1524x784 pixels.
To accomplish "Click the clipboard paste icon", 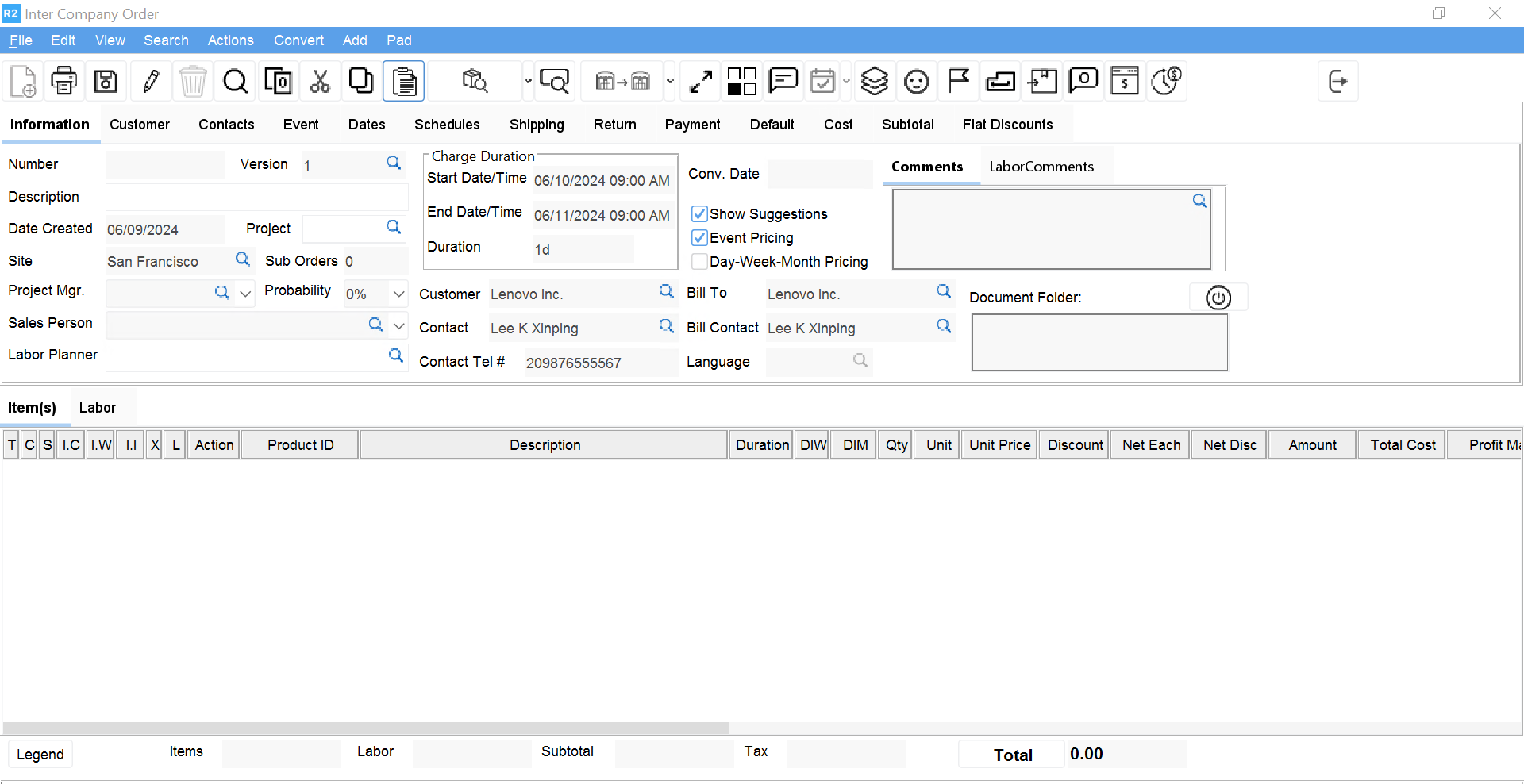I will click(x=404, y=81).
